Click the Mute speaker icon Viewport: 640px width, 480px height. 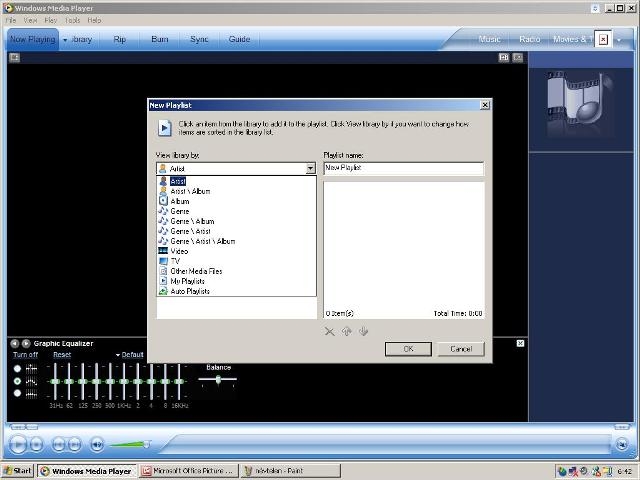coord(97,444)
